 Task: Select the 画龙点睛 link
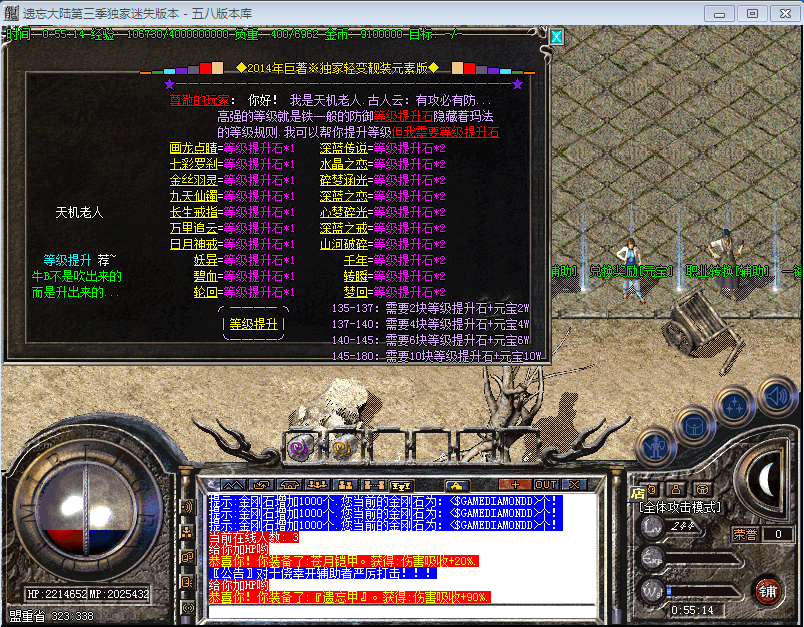[194, 149]
